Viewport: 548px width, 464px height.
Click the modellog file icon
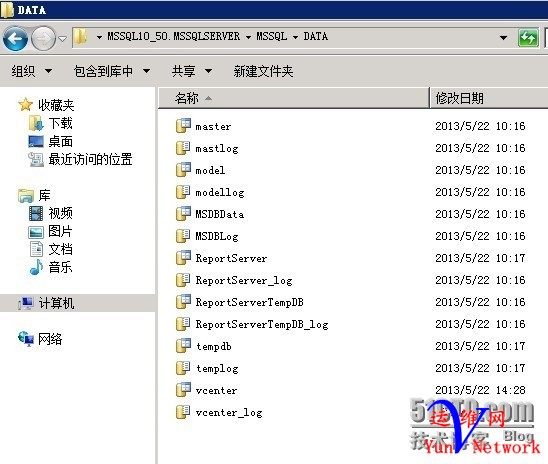pyautogui.click(x=183, y=192)
